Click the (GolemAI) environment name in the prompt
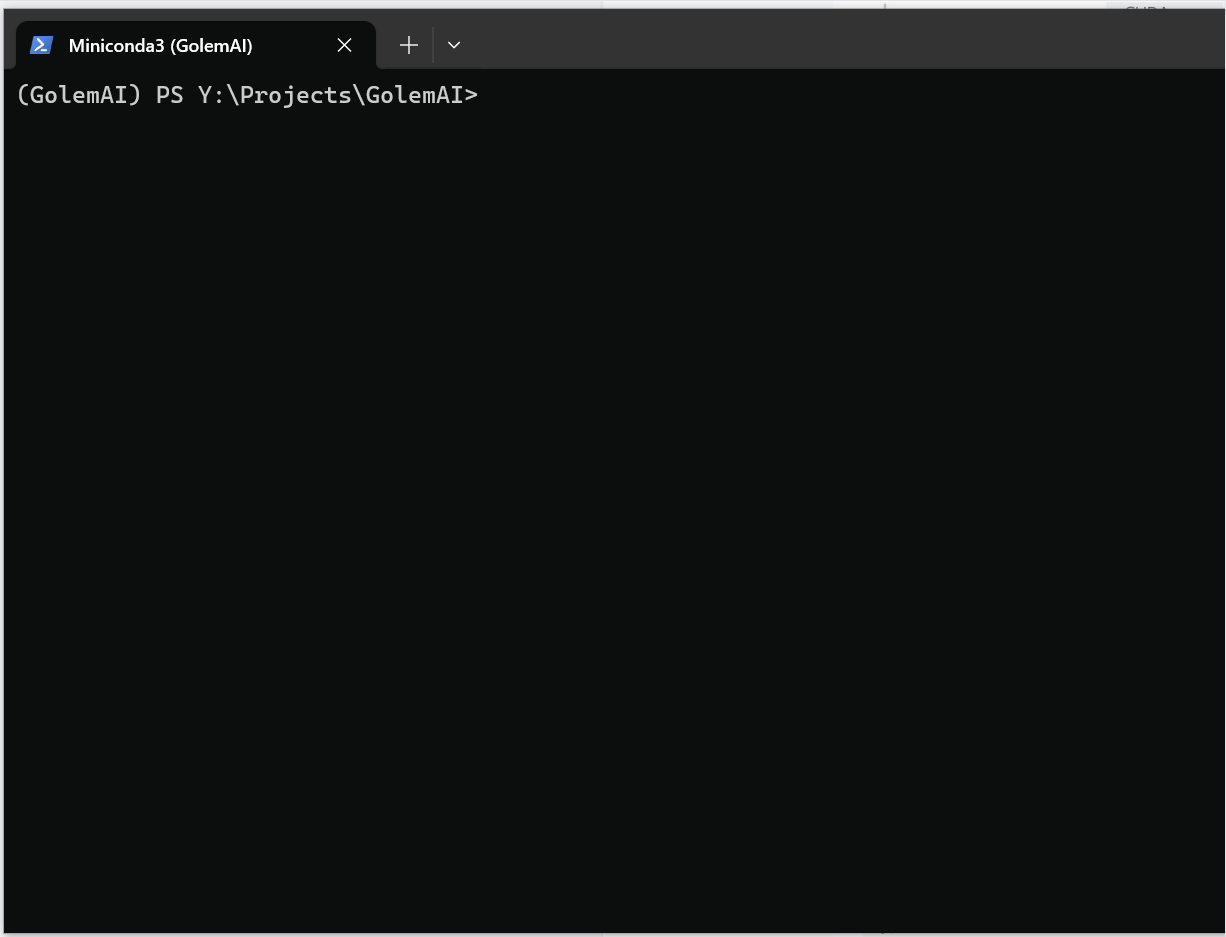This screenshot has height=937, width=1226. point(79,95)
